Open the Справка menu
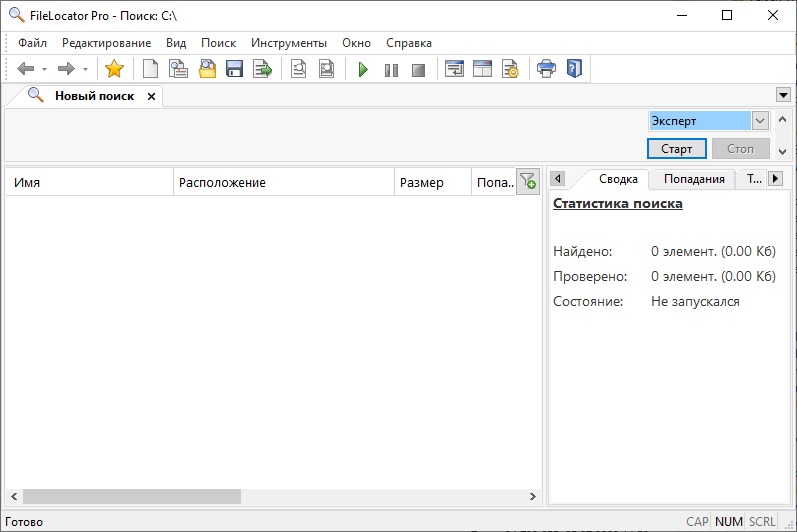797x532 pixels. pos(409,43)
